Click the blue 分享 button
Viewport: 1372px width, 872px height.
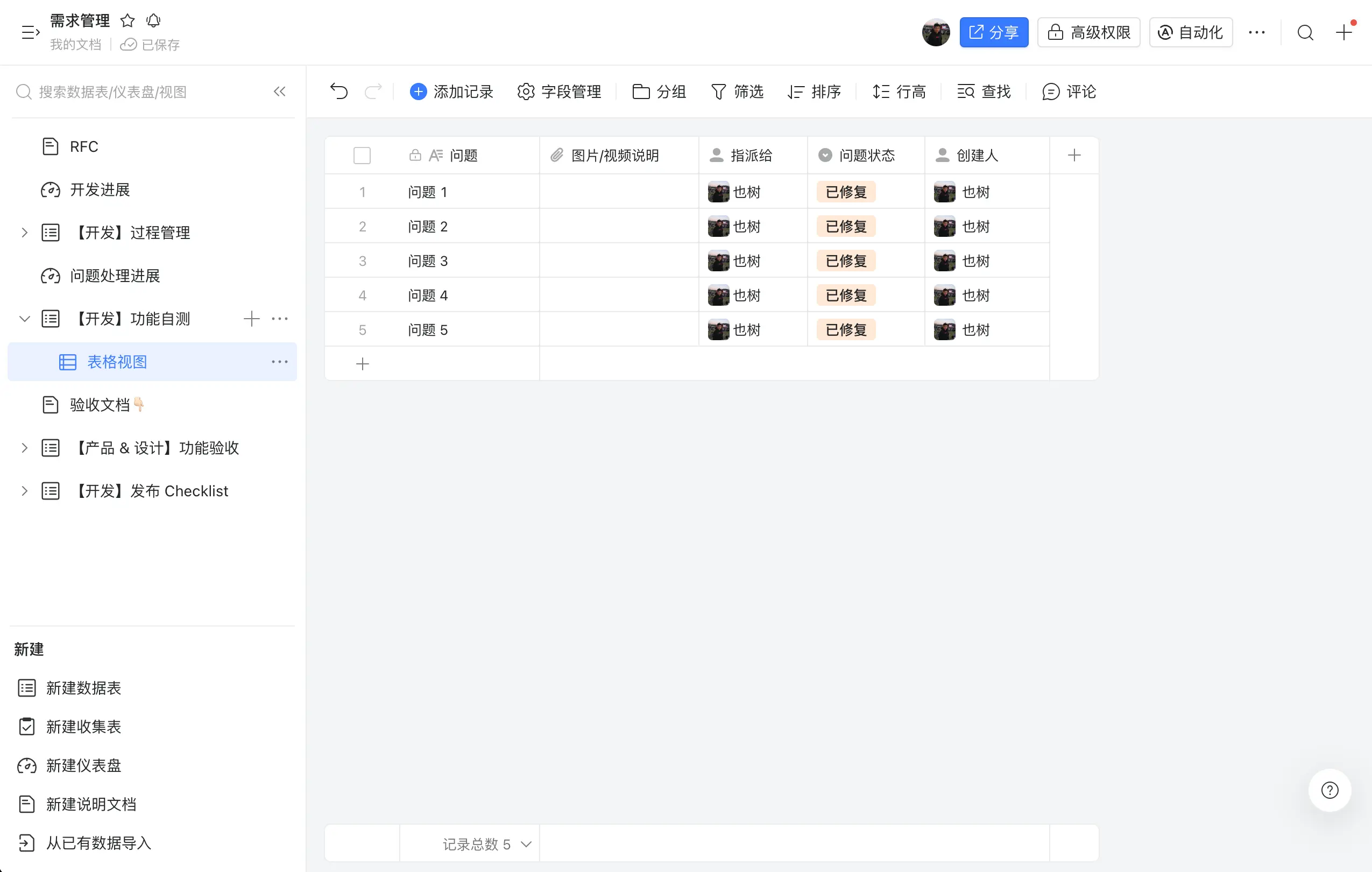[993, 32]
